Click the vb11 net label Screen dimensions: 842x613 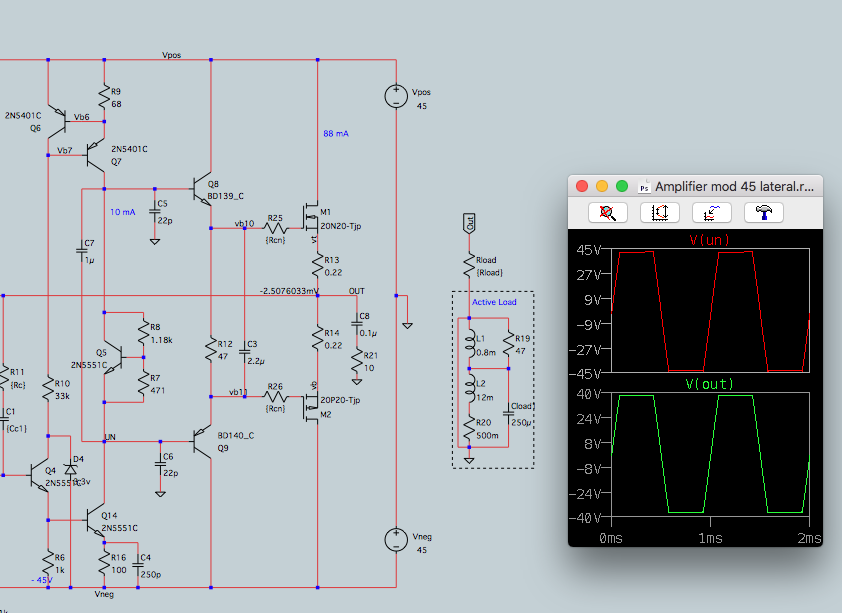pyautogui.click(x=238, y=392)
